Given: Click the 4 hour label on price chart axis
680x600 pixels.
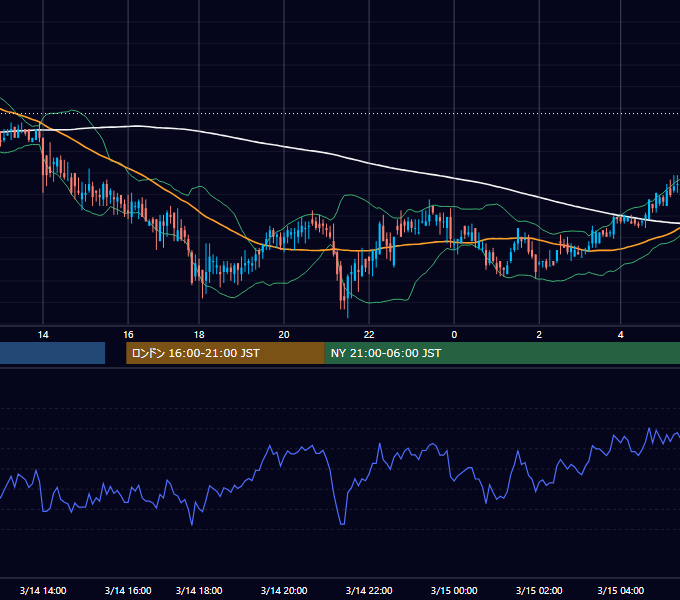Looking at the screenshot, I should (621, 335).
